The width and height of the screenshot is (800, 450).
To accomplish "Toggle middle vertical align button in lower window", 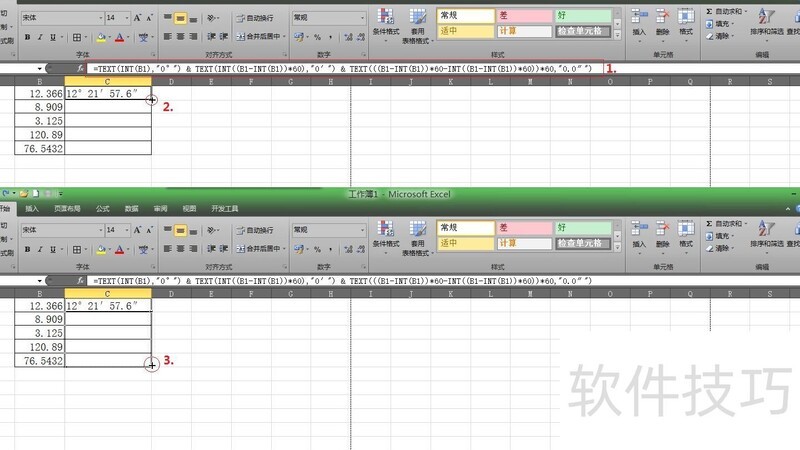I will tap(181, 229).
